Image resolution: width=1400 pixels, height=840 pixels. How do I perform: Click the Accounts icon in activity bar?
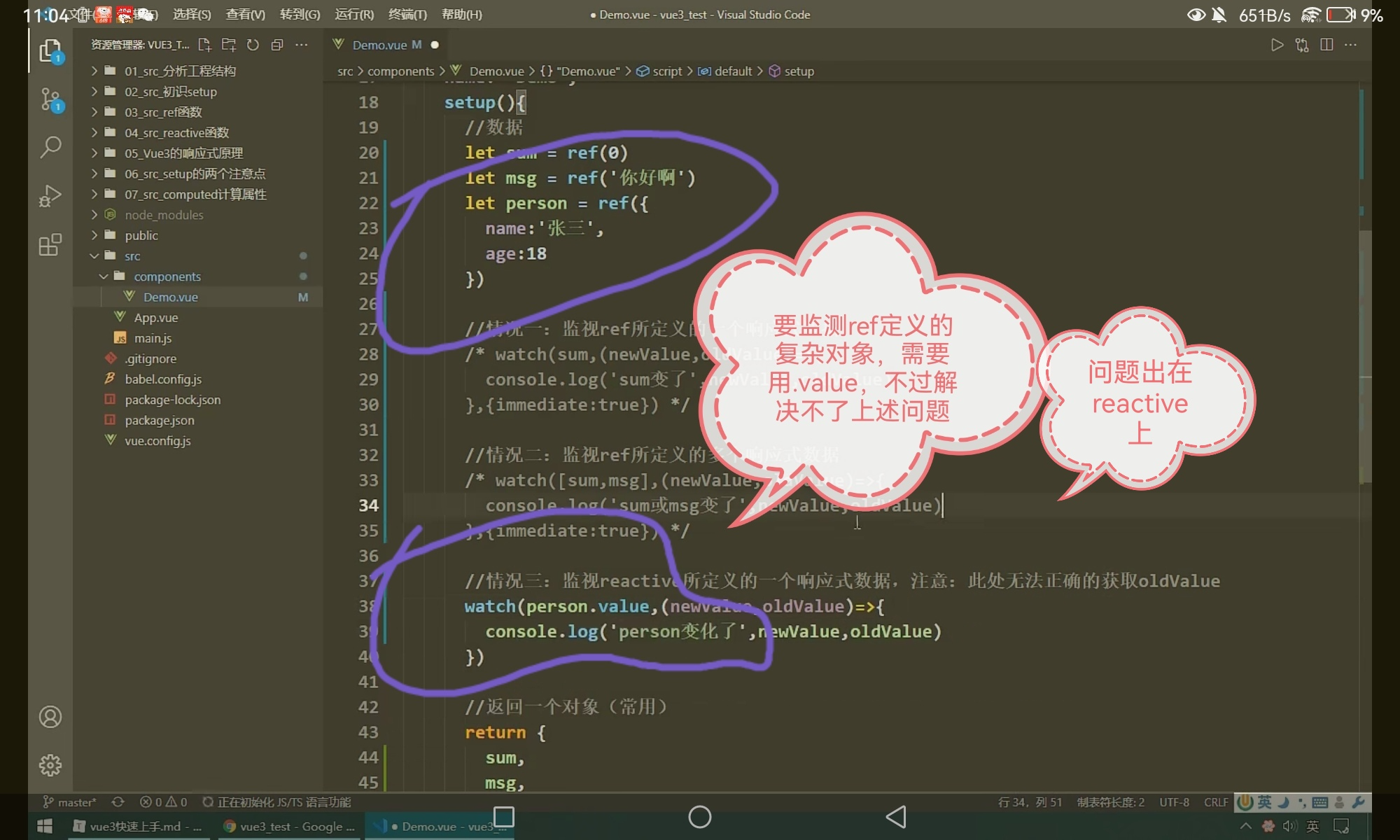click(x=50, y=717)
